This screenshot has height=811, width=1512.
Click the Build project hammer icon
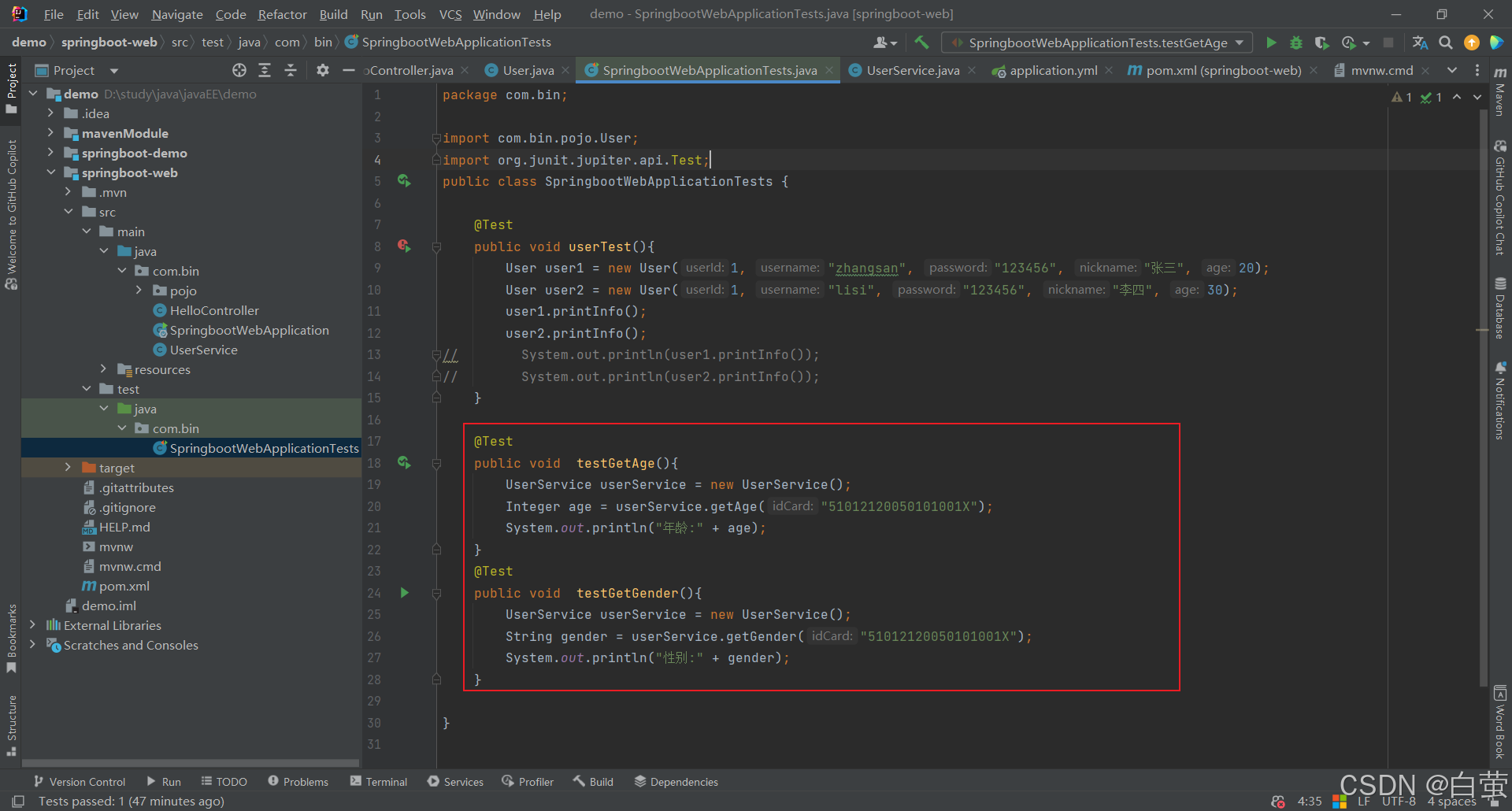tap(921, 43)
